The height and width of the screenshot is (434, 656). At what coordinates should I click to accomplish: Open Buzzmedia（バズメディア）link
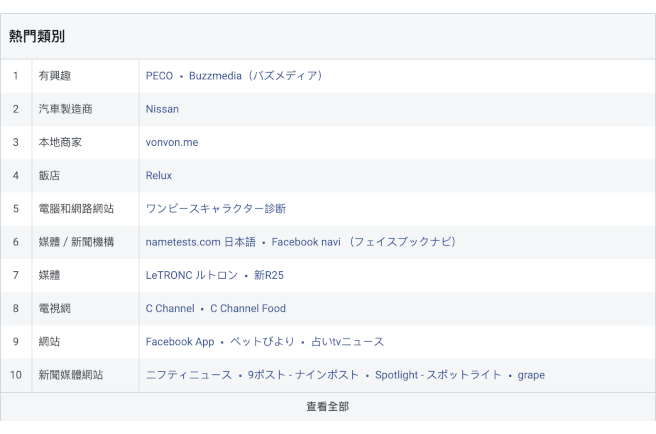point(256,76)
